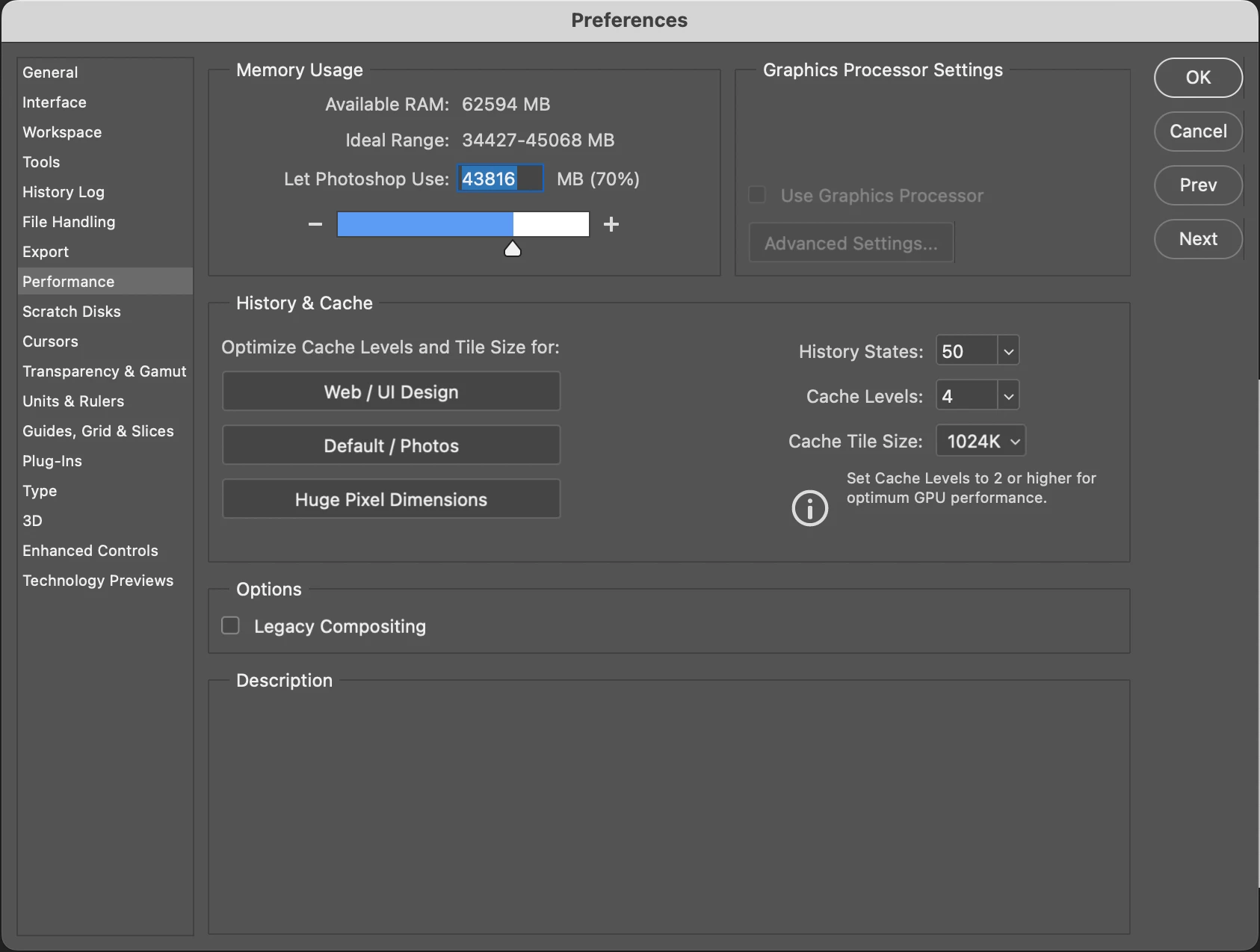
Task: Click the History States value field
Action: point(966,351)
